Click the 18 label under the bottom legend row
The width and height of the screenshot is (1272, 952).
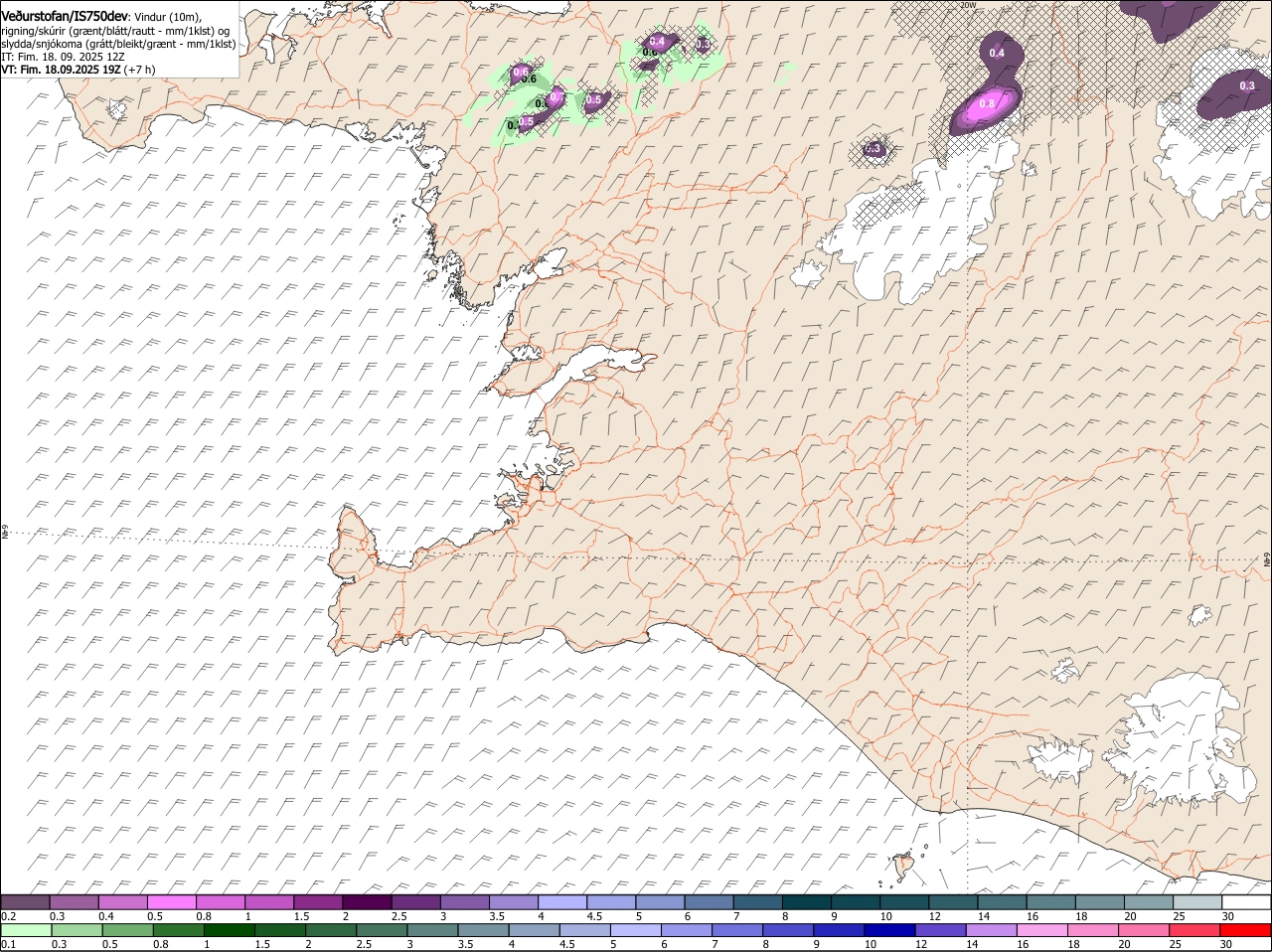click(1073, 944)
